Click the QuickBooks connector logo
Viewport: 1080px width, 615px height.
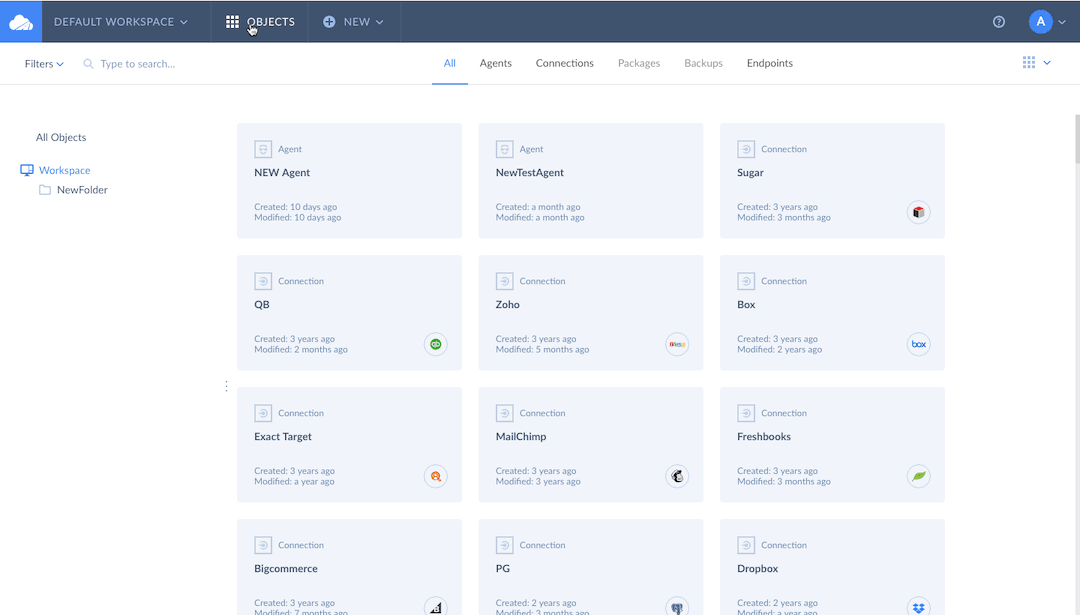point(435,344)
